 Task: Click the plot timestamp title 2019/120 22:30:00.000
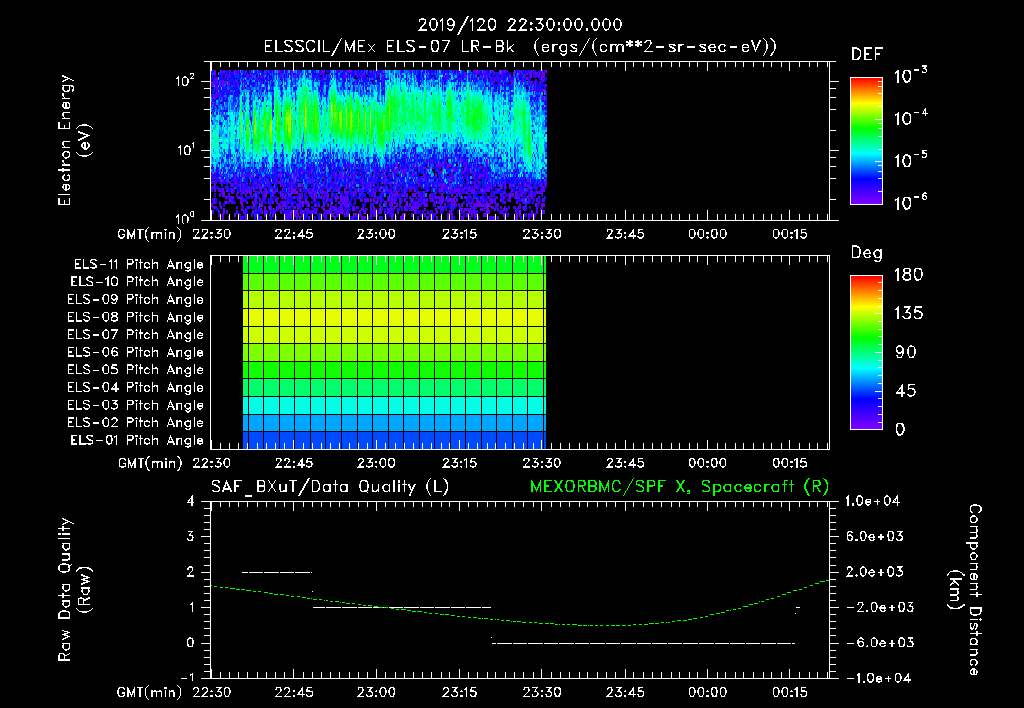tap(520, 25)
